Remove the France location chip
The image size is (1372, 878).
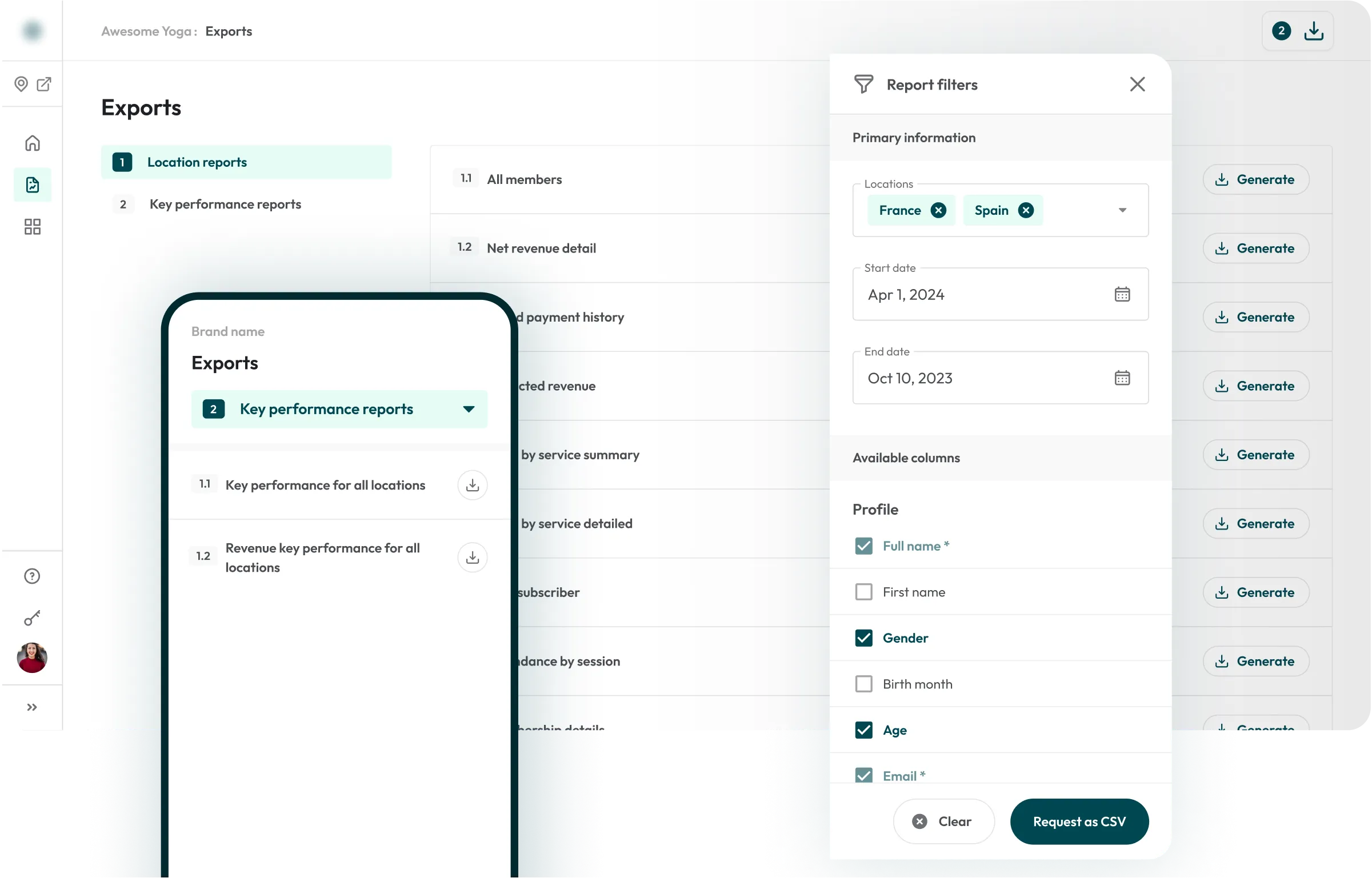point(939,210)
